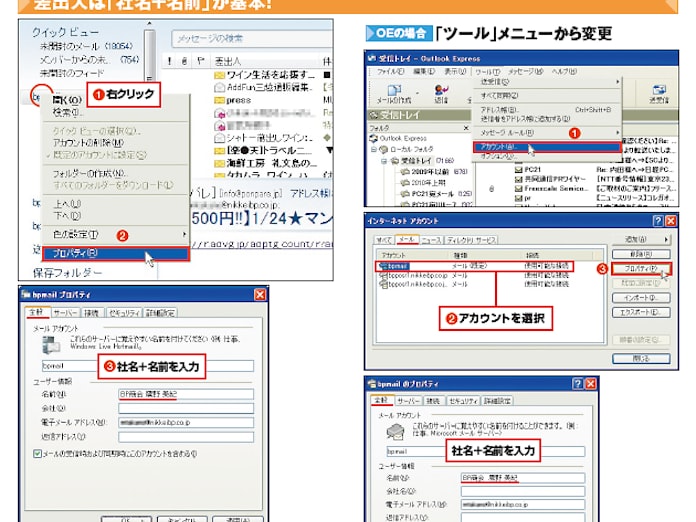
Task: Click the priority (!) column header icon
Action: click(169, 61)
